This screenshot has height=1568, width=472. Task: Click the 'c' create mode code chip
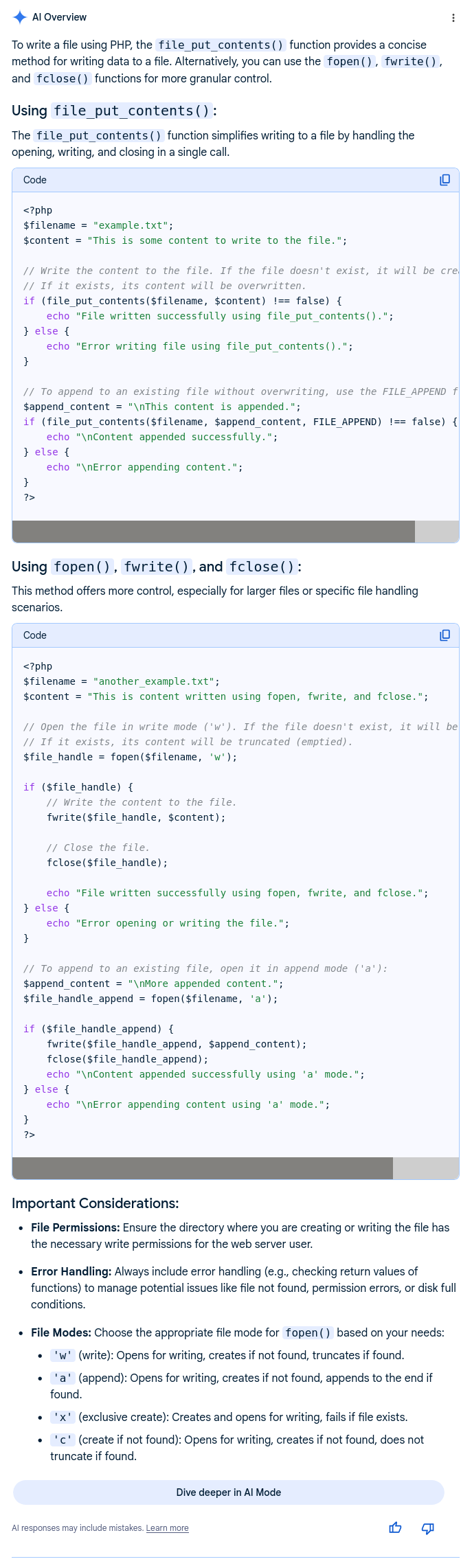point(63,1440)
